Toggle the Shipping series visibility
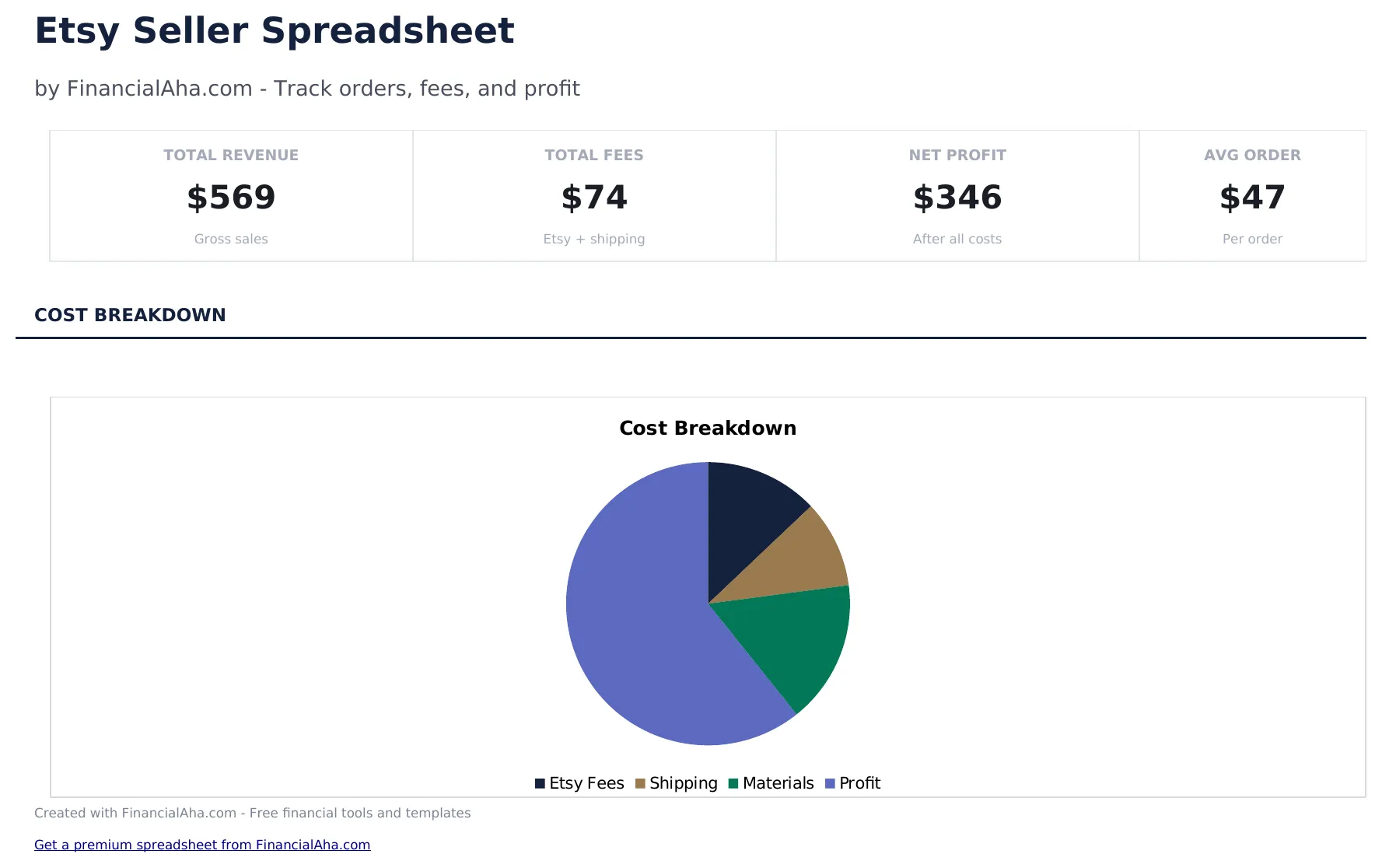The height and width of the screenshot is (868, 1382). coord(683,783)
